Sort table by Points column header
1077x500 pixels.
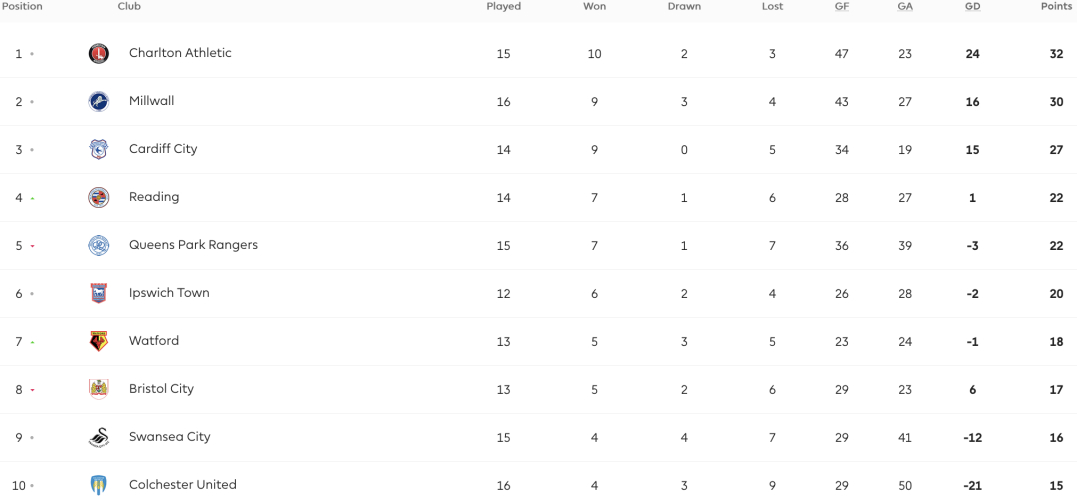pyautogui.click(x=1056, y=7)
